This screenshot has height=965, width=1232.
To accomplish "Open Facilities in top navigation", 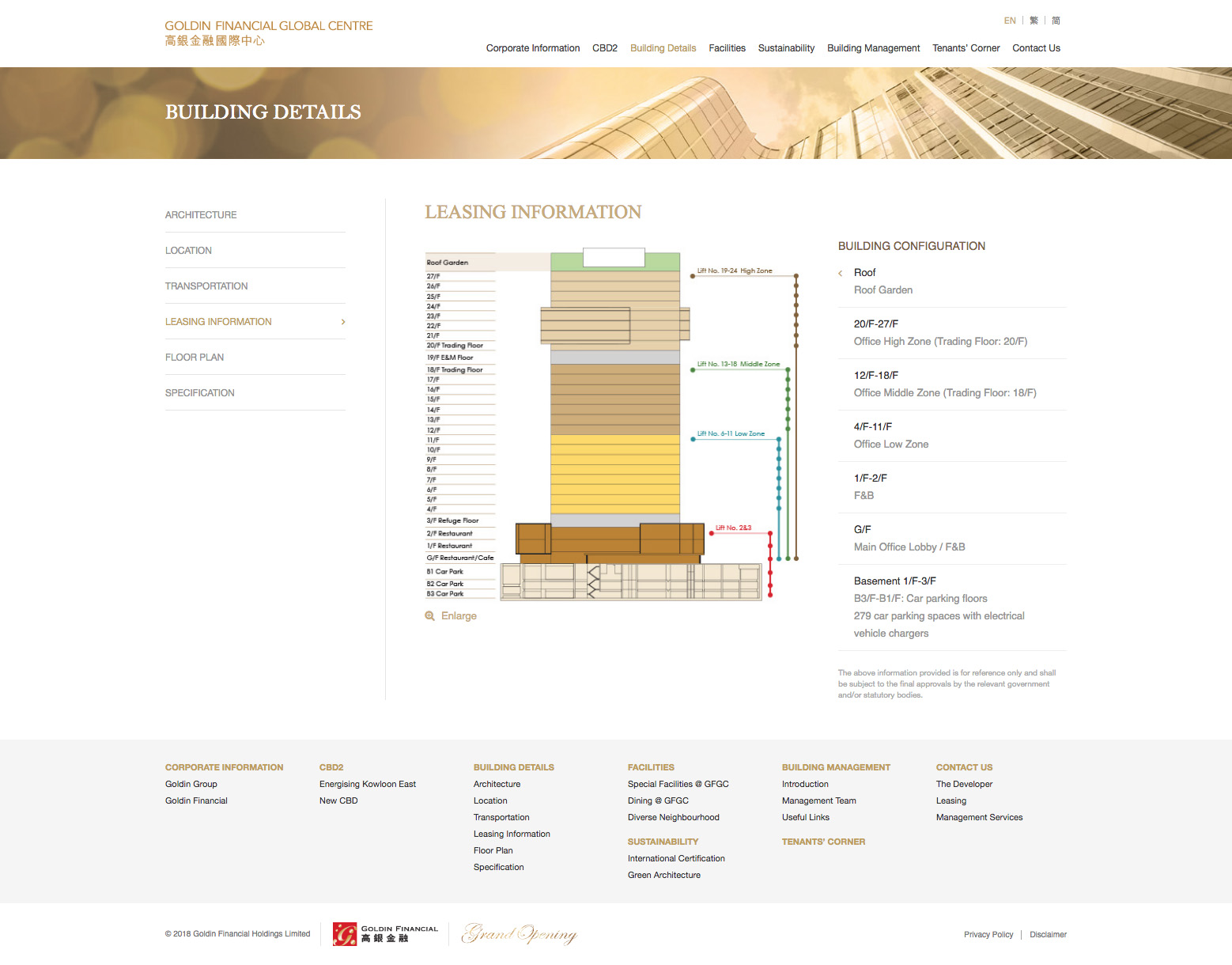I will click(727, 48).
